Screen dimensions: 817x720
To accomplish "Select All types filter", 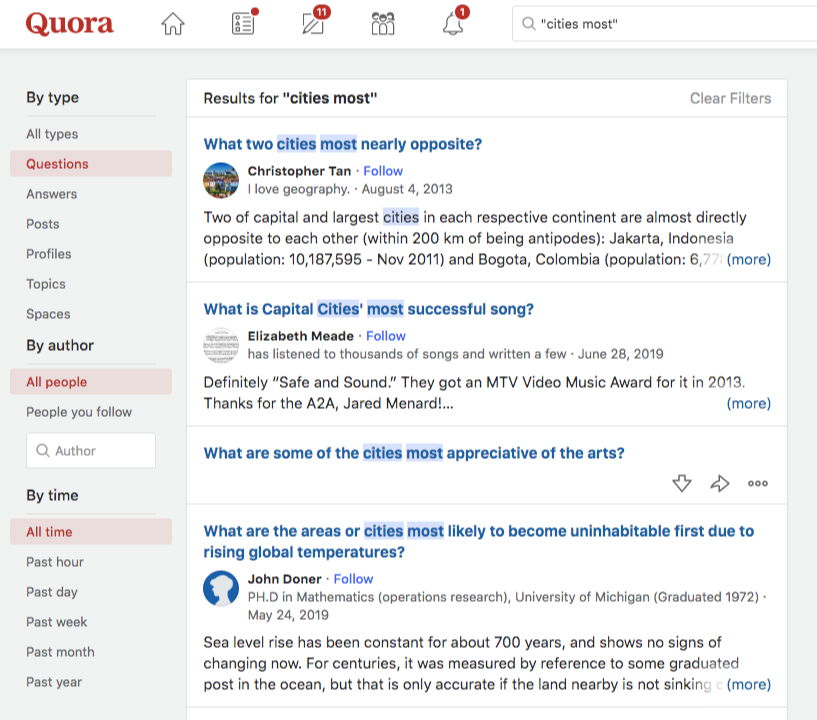I will tap(52, 134).
